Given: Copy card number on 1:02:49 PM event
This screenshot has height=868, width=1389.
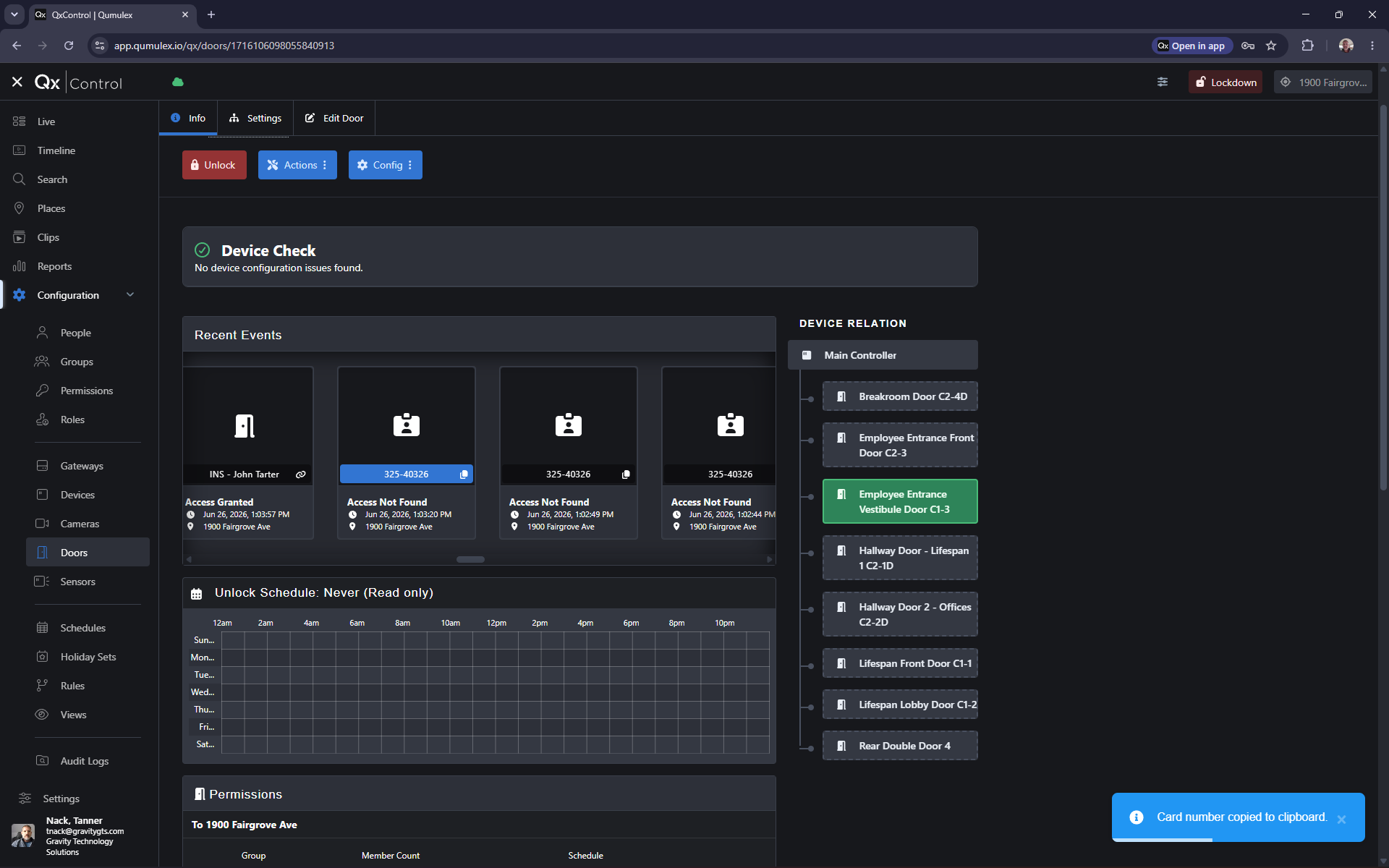Looking at the screenshot, I should point(626,475).
